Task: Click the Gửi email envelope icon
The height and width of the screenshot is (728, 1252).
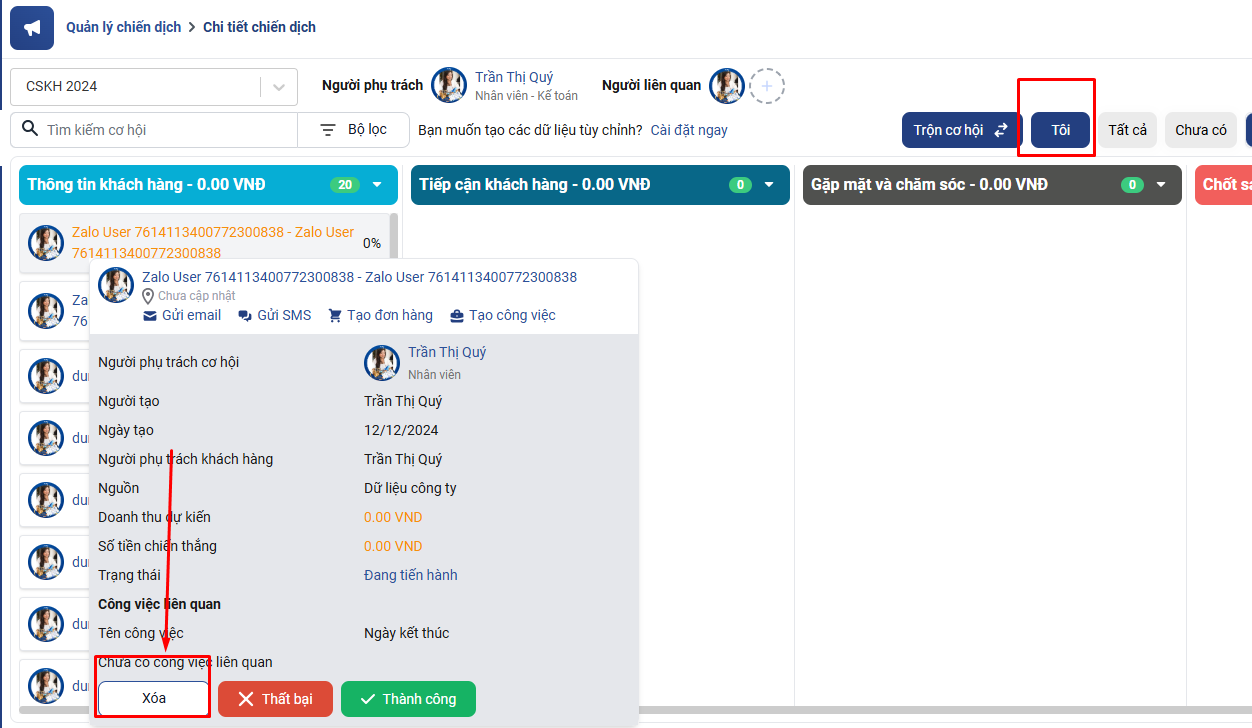Action: pos(150,315)
